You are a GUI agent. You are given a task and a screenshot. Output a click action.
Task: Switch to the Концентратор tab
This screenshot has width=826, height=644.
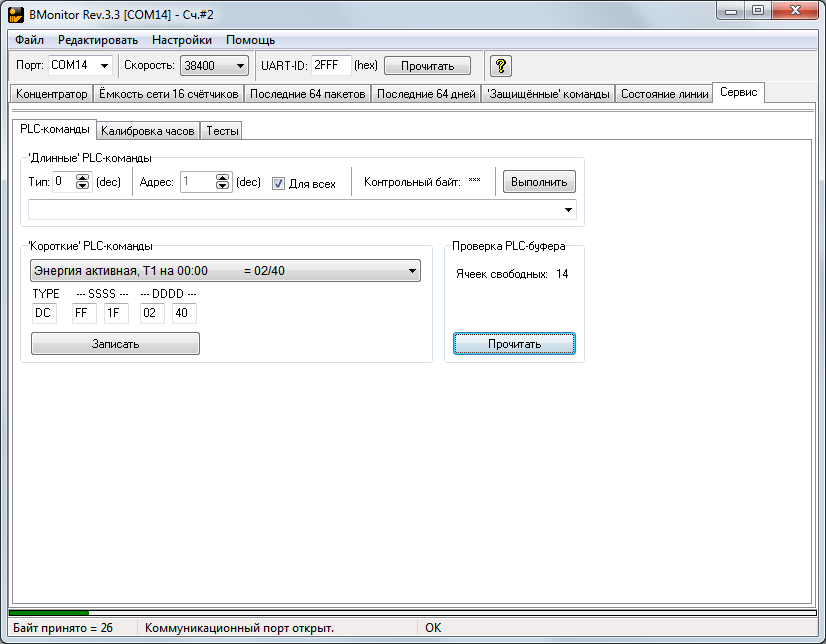click(52, 94)
